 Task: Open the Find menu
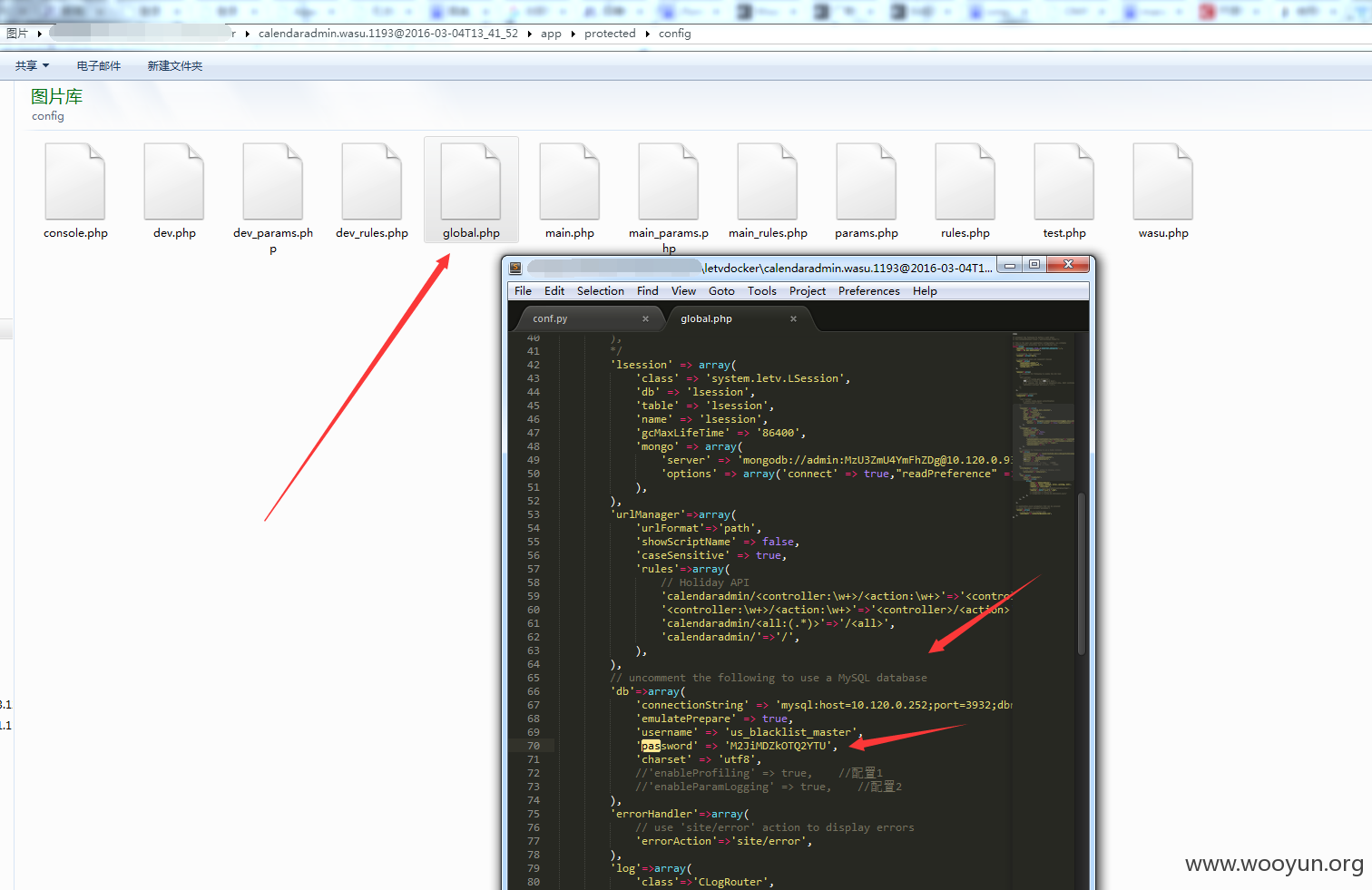pos(648,291)
